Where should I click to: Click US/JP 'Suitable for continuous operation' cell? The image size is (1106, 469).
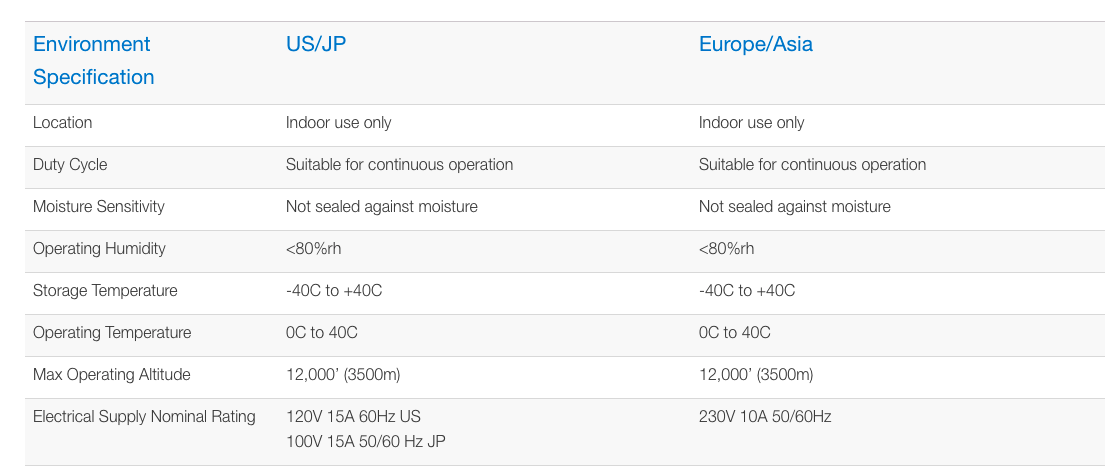point(399,165)
